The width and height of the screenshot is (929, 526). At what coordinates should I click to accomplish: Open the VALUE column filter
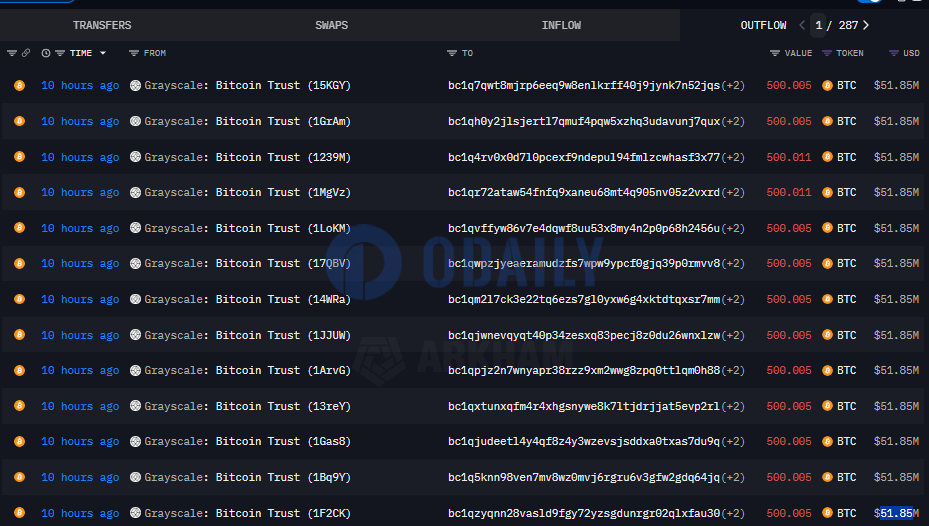[x=775, y=53]
